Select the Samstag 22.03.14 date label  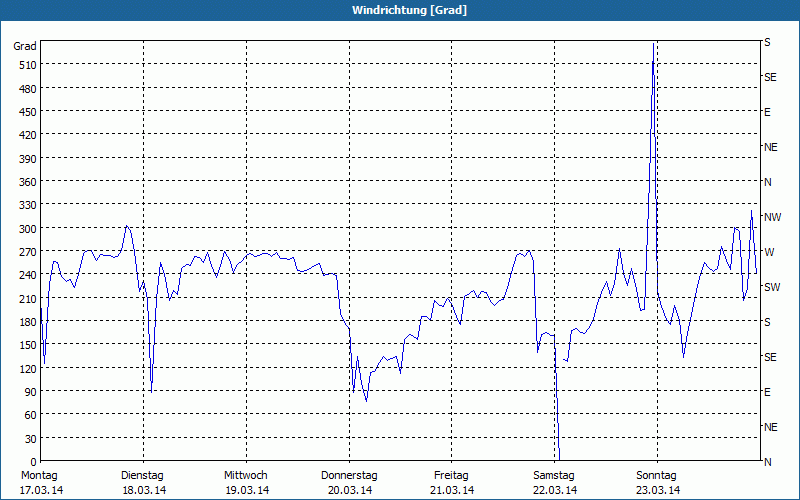[x=555, y=483]
